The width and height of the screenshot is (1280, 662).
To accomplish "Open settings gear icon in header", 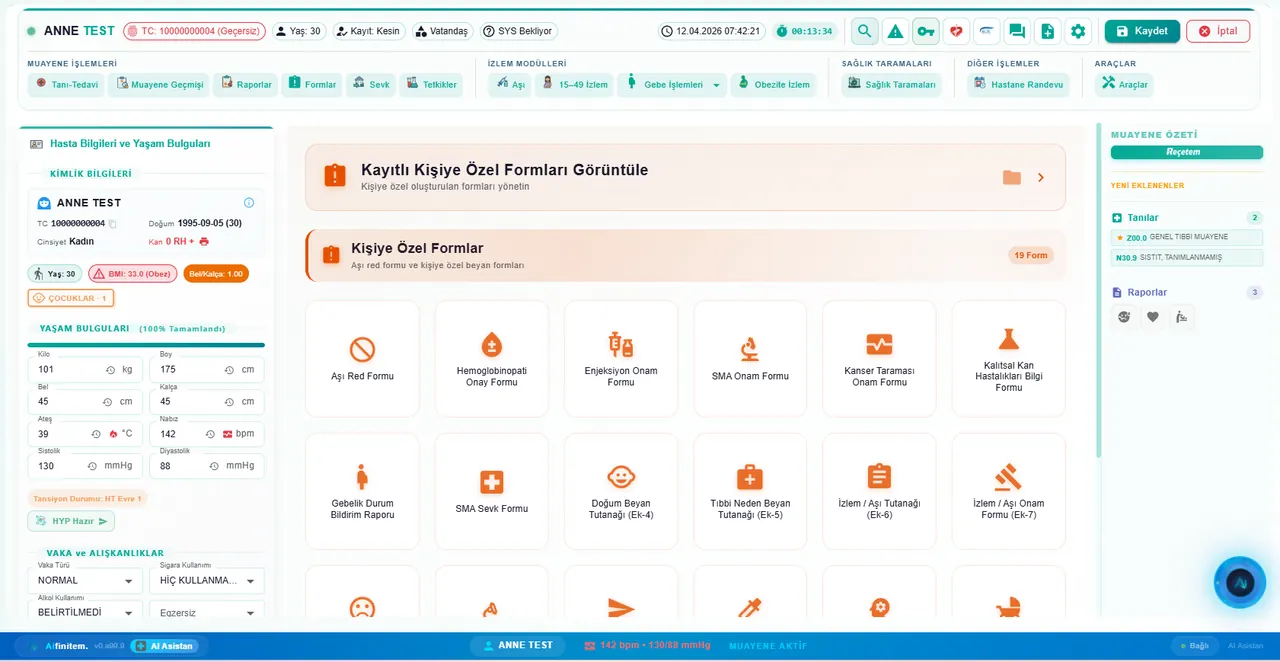I will coord(1078,31).
